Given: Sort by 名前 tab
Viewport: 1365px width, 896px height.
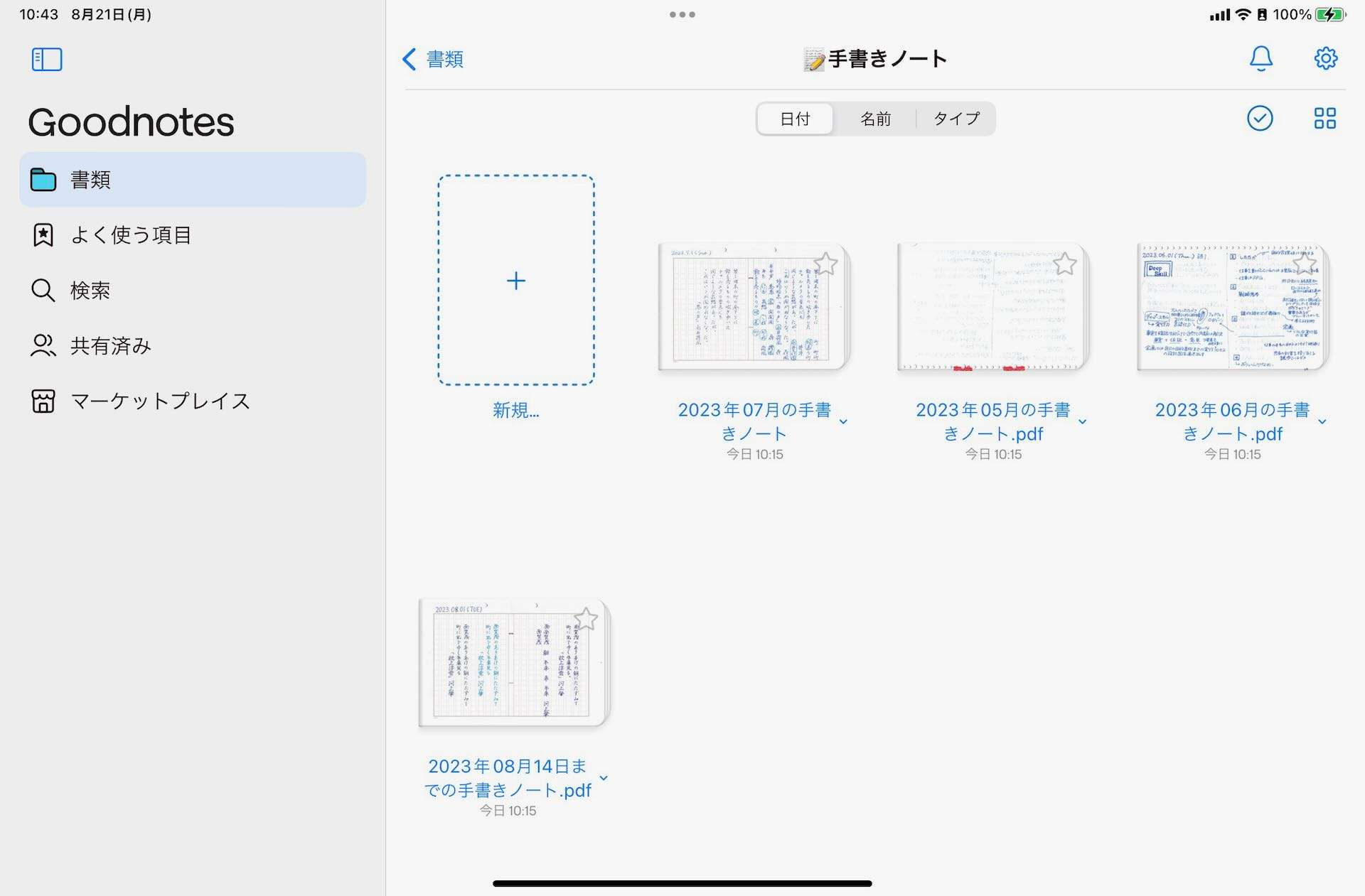Looking at the screenshot, I should coord(875,119).
